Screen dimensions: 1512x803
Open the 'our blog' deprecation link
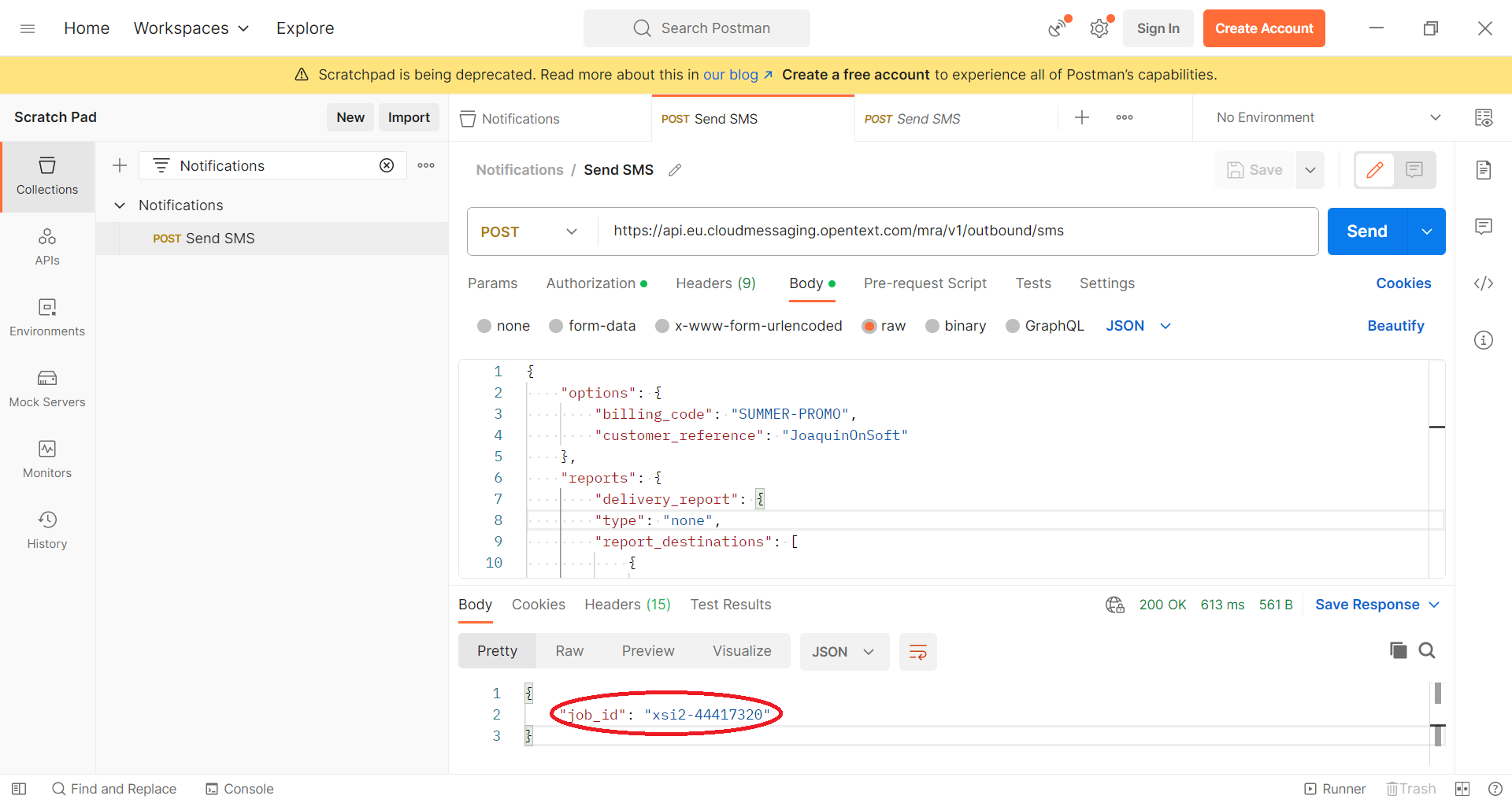(x=732, y=75)
